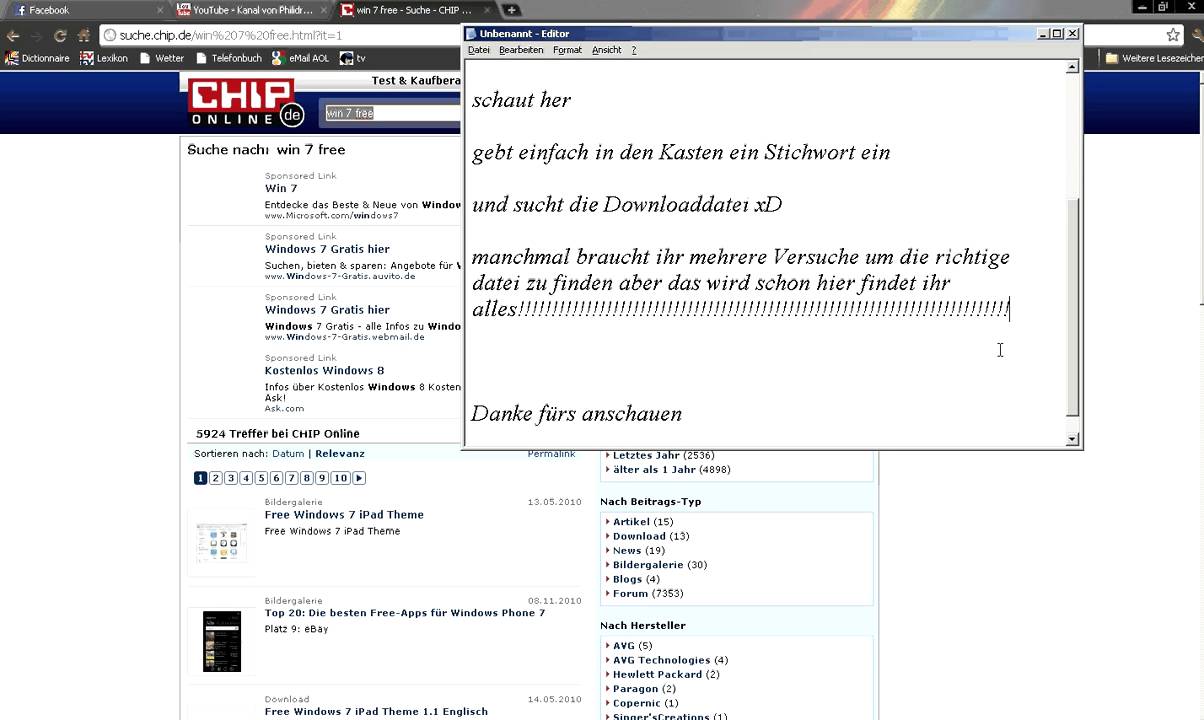Screen dimensions: 1204x720
Task: Filter results by Bildergalerie type
Action: click(648, 565)
